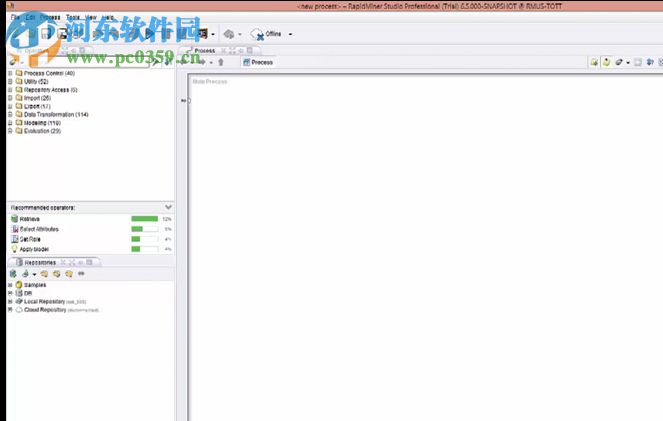Click the Main Process input port
Screen dimensions: 663x421
[x=189, y=101]
